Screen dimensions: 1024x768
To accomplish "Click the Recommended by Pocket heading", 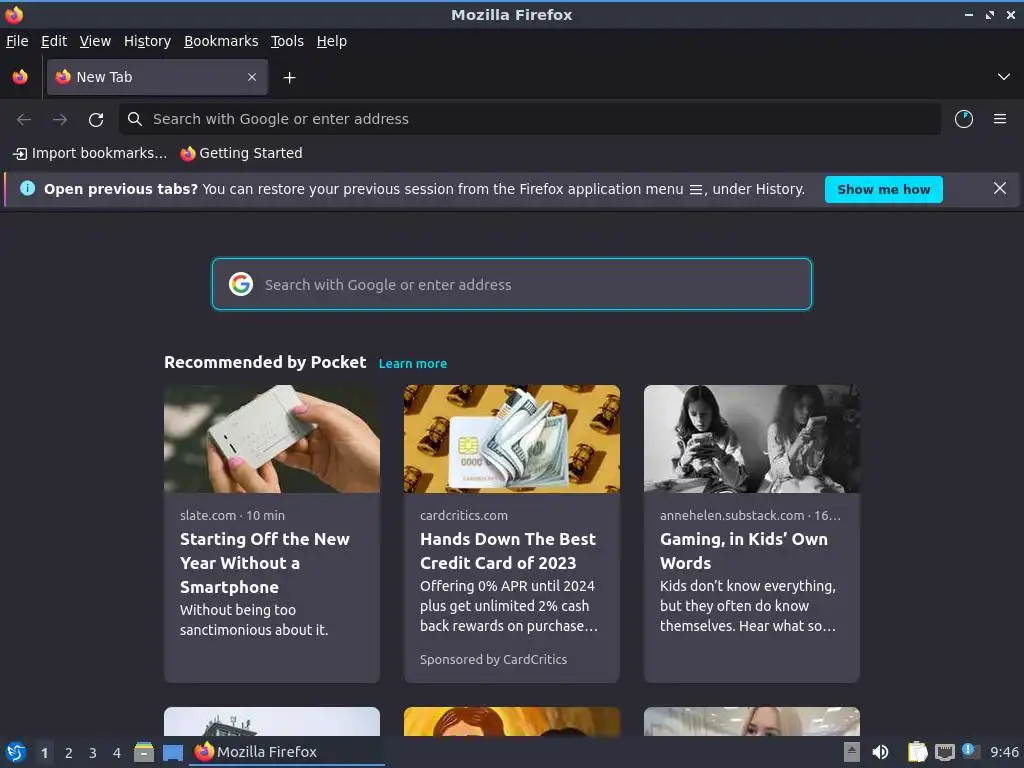I will (x=265, y=362).
